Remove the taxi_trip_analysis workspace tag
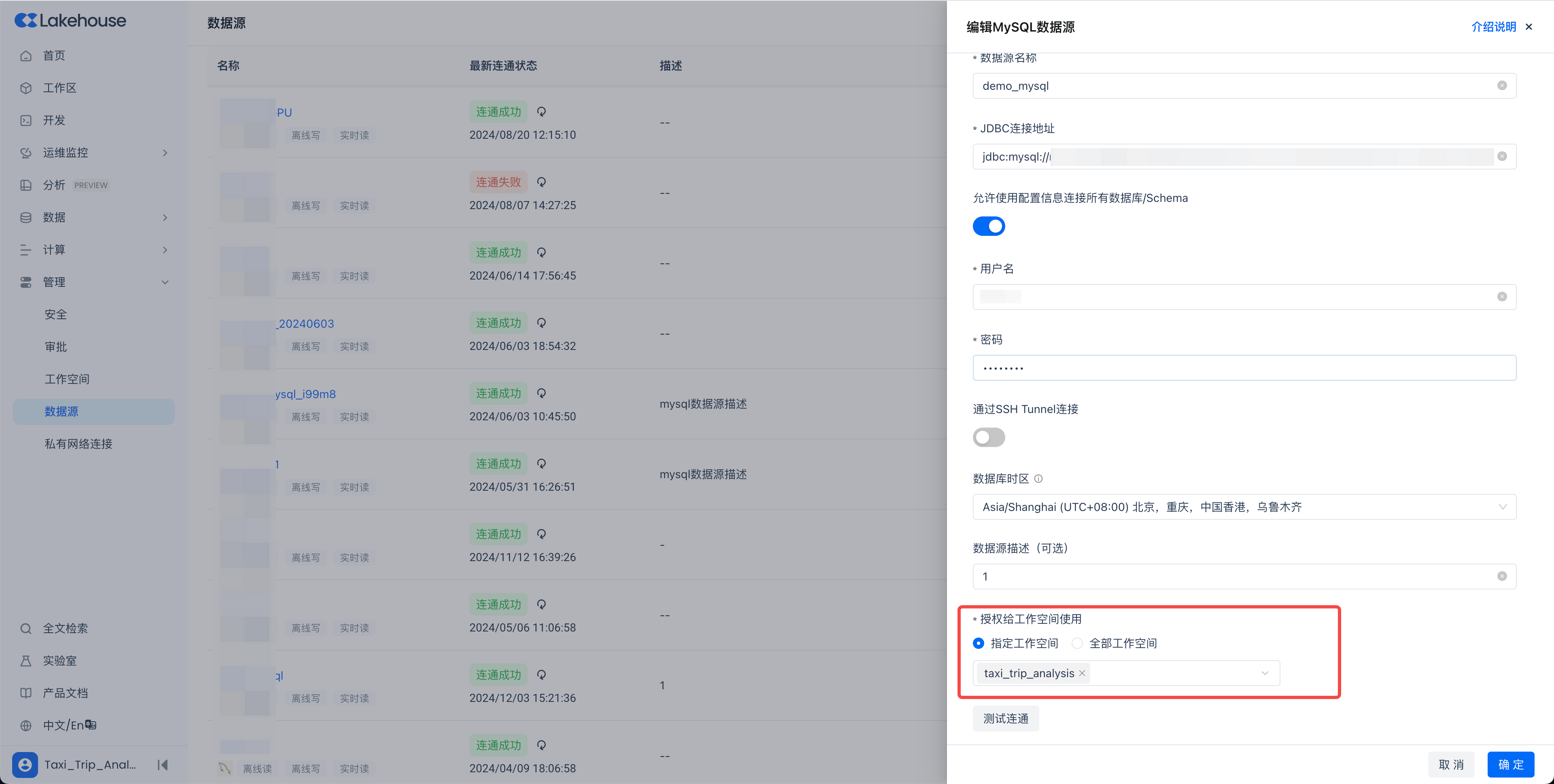 point(1082,673)
